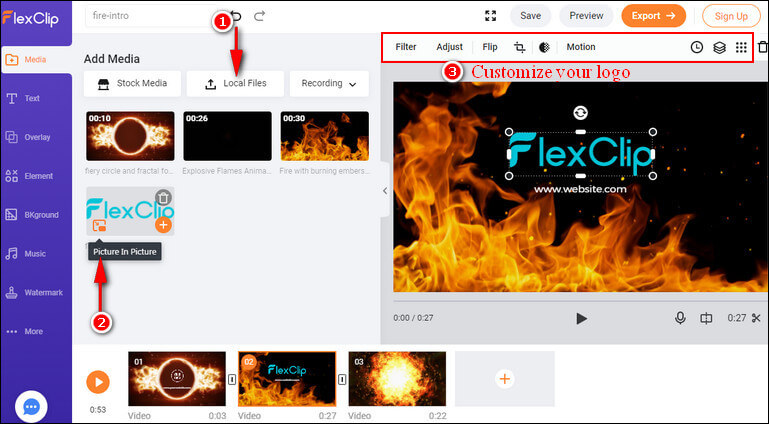Select storyboard clip 02 with FlexClip logo

coord(287,378)
